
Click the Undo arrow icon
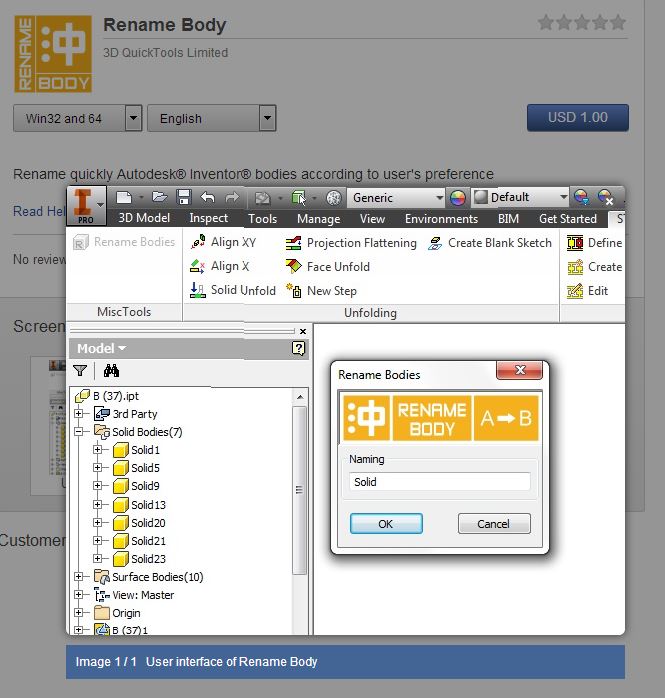(x=207, y=197)
